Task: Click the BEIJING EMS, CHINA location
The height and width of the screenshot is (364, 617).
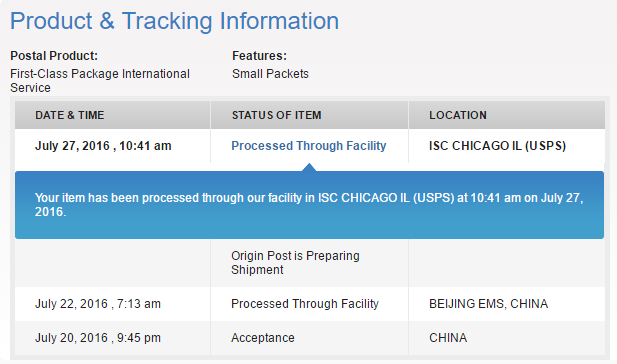Action: pyautogui.click(x=488, y=304)
